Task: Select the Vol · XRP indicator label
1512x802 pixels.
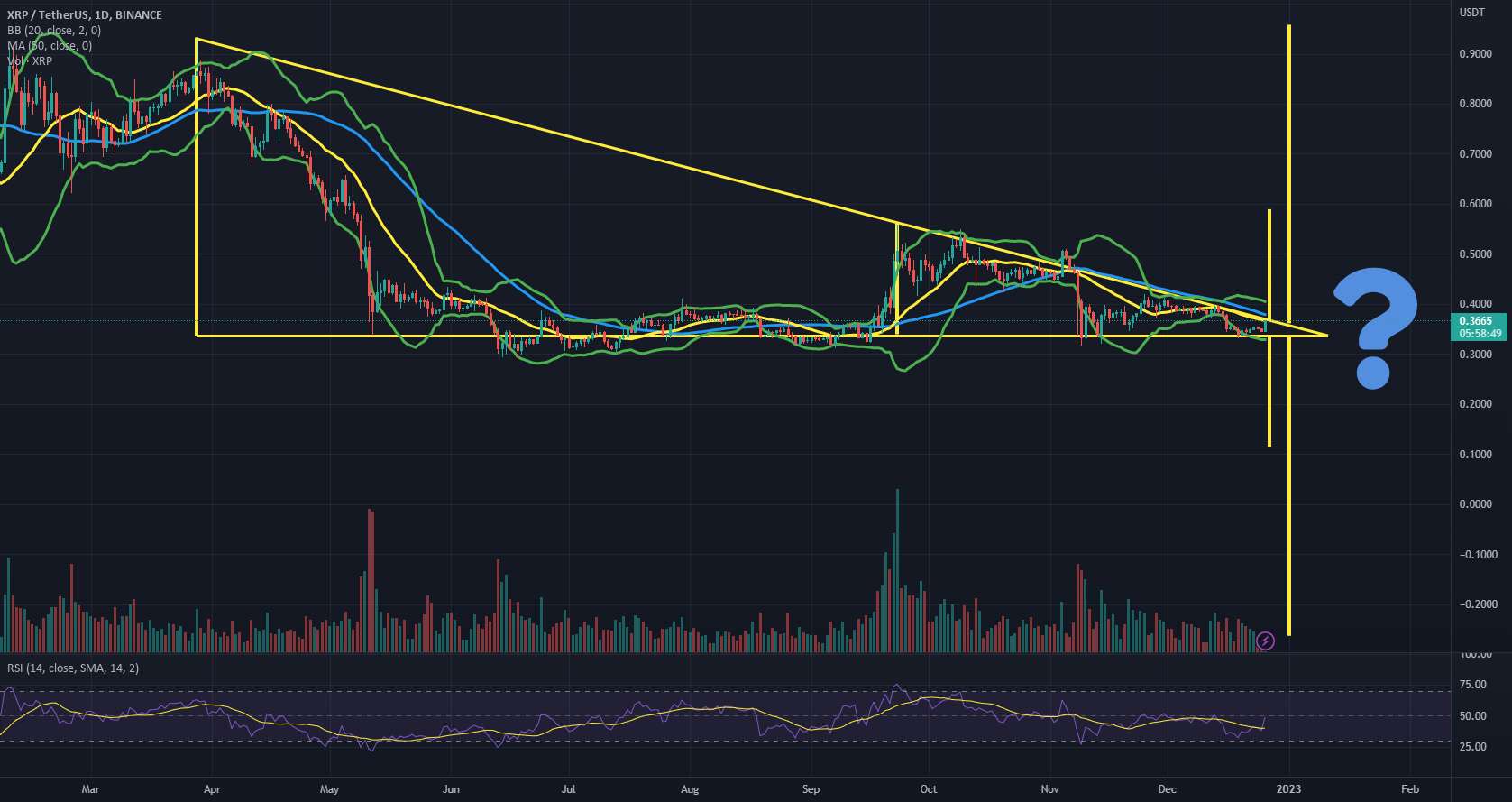Action: [30, 61]
